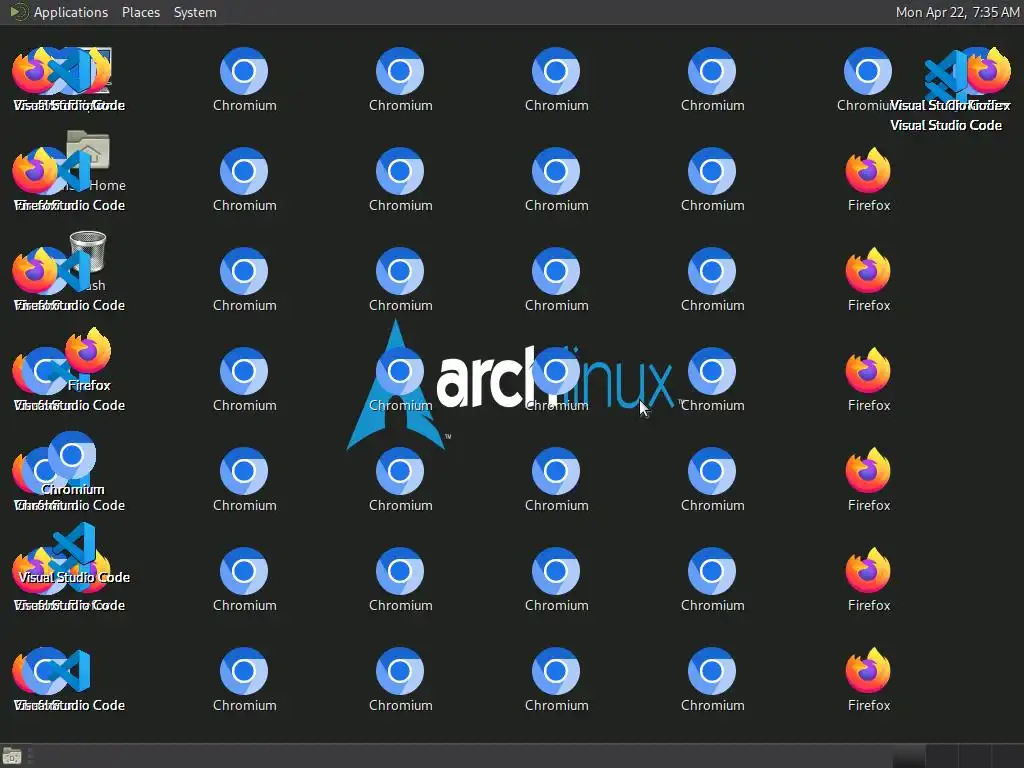Select the labeled Chromium icon overlapping the left icon column
The image size is (1024, 768).
[72, 455]
